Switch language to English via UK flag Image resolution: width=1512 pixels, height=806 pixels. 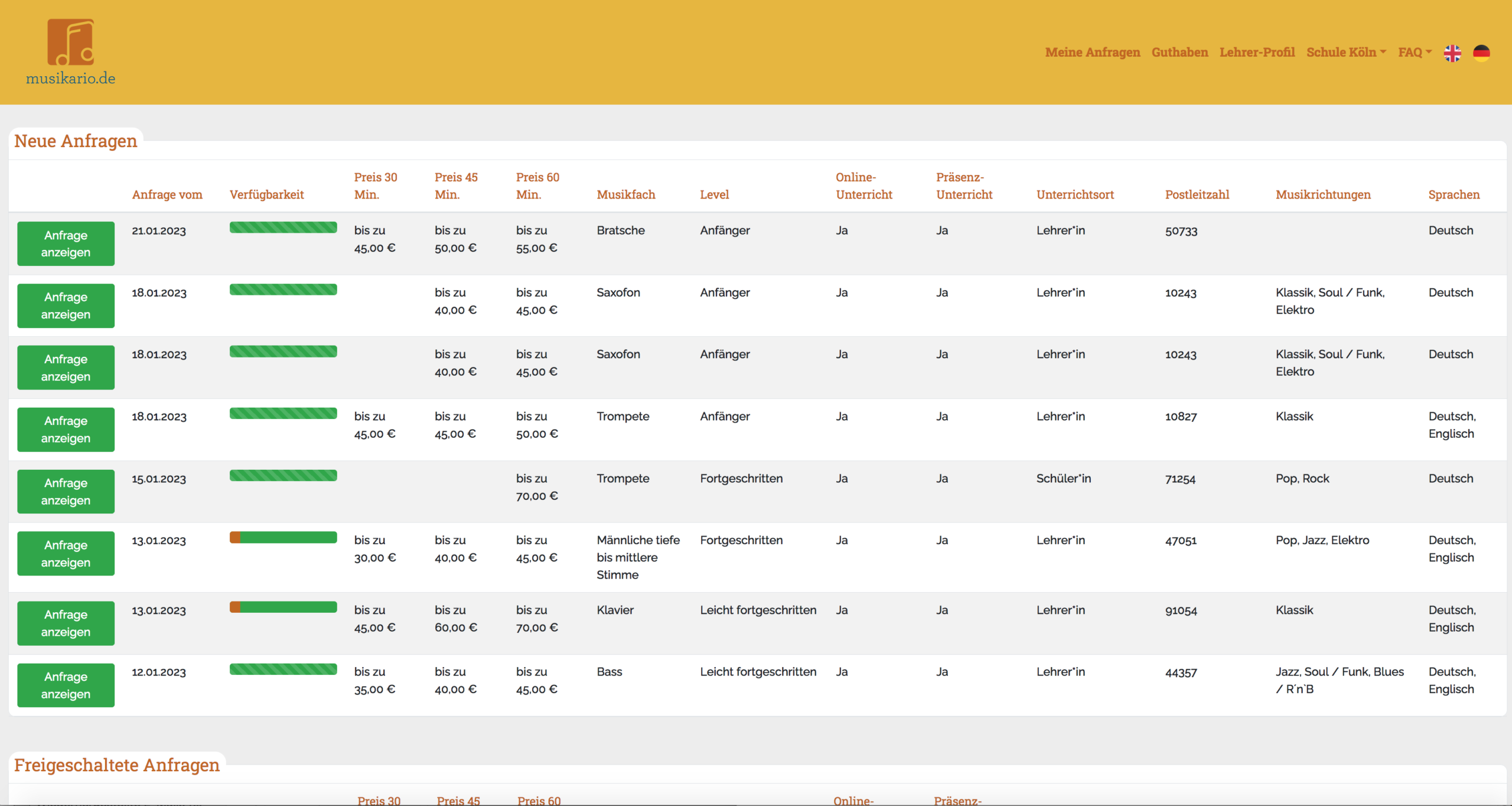[1452, 53]
